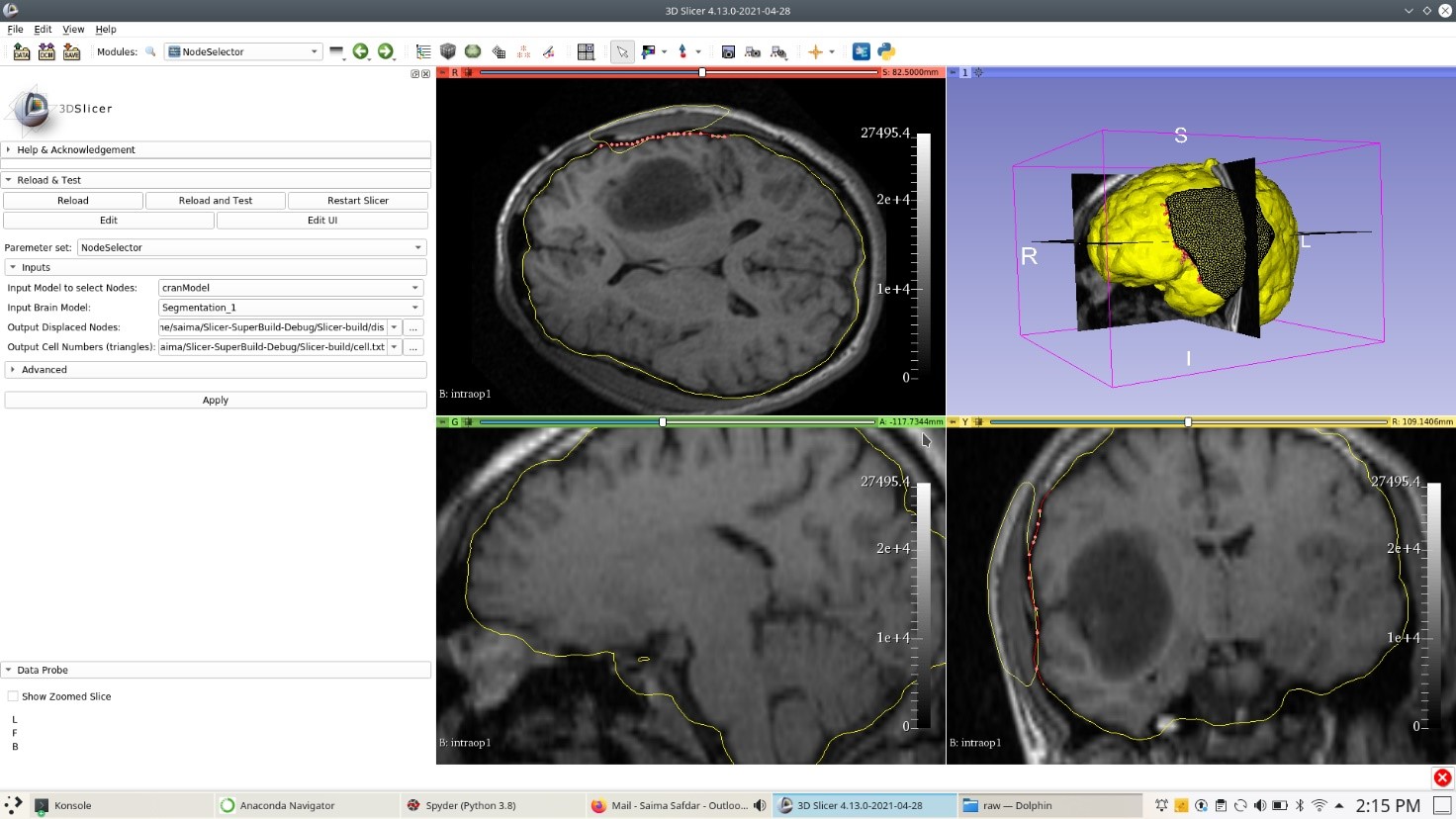Open Output Cell Numbers path dropdown arrow
Screen dimensions: 1456x819
[x=394, y=347]
